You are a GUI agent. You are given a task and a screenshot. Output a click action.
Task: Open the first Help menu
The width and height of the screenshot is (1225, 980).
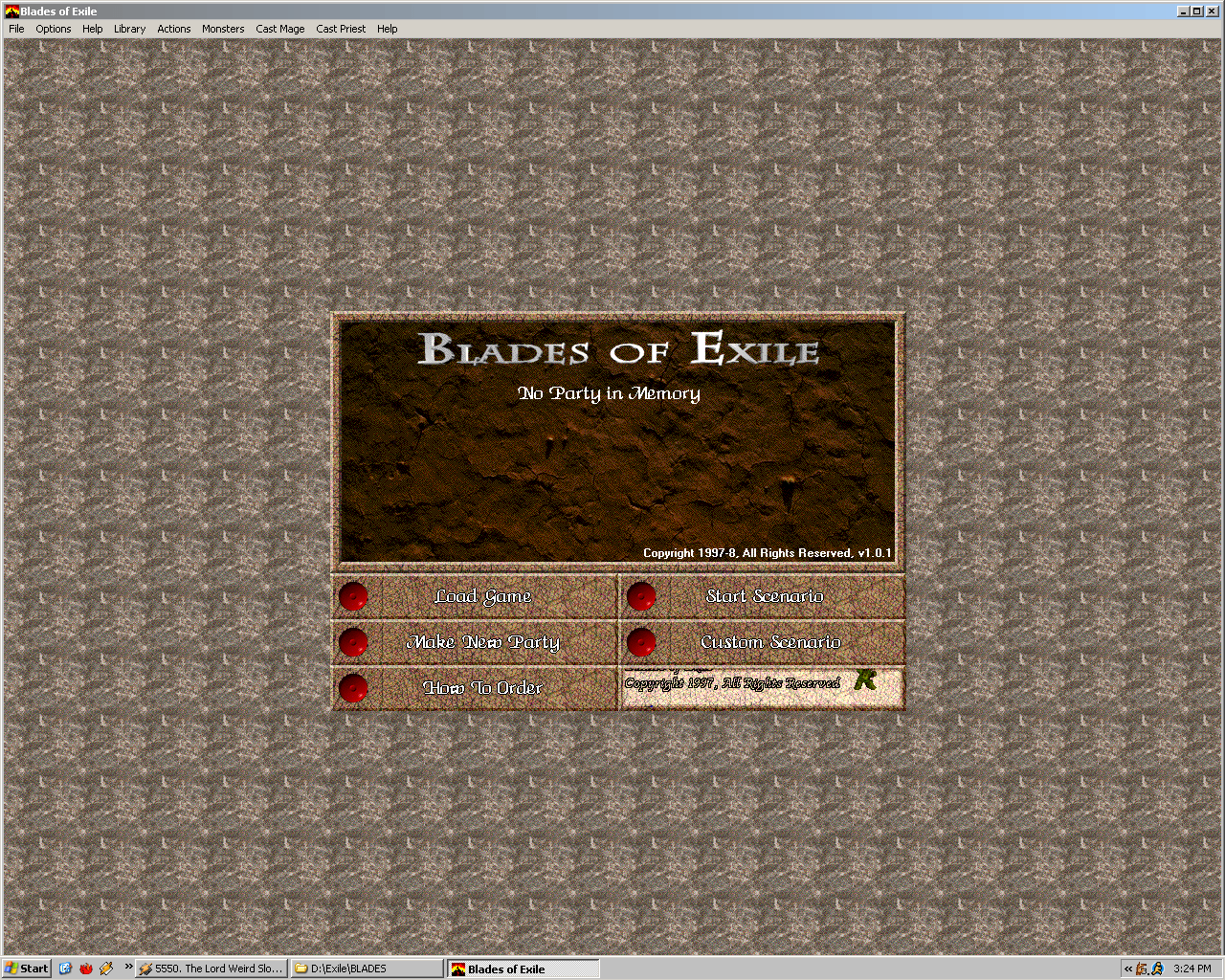93,29
